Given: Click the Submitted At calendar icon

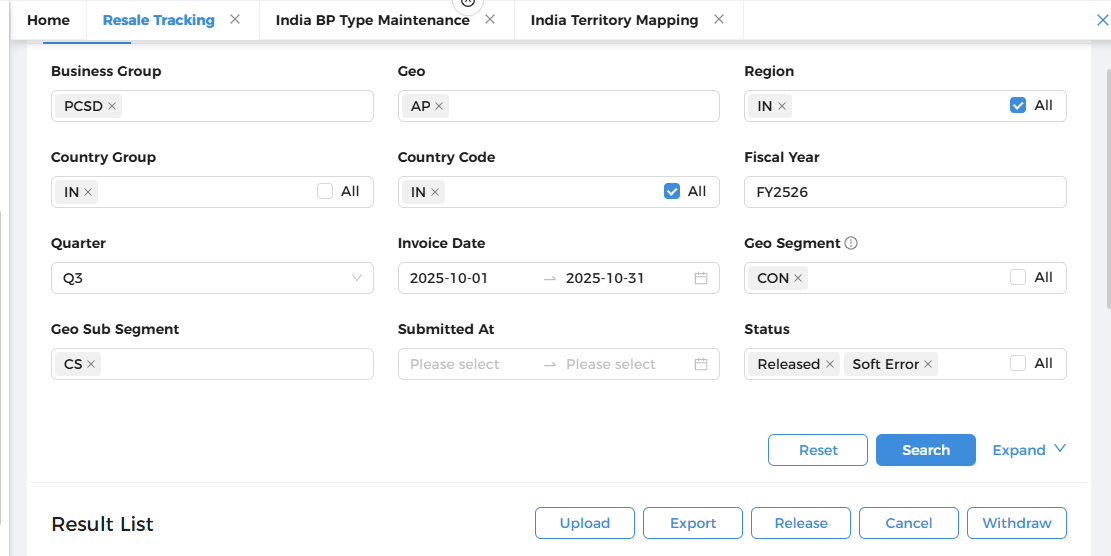Looking at the screenshot, I should coord(701,364).
